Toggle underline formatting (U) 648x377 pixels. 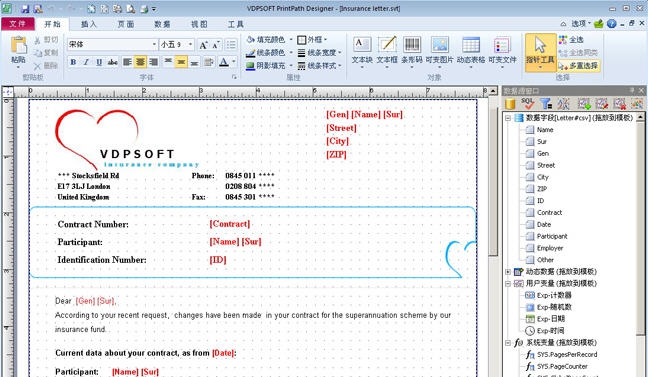[99, 62]
